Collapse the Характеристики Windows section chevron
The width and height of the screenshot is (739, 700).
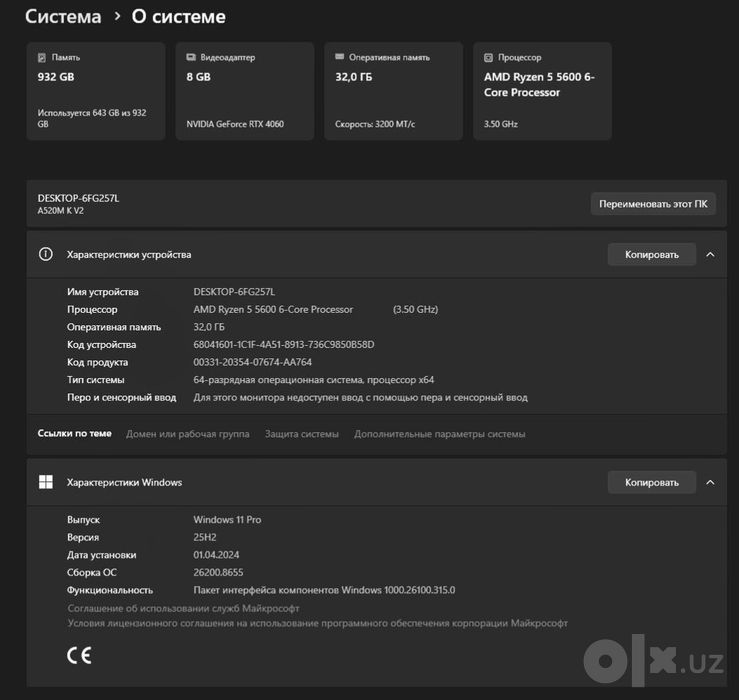coord(710,482)
